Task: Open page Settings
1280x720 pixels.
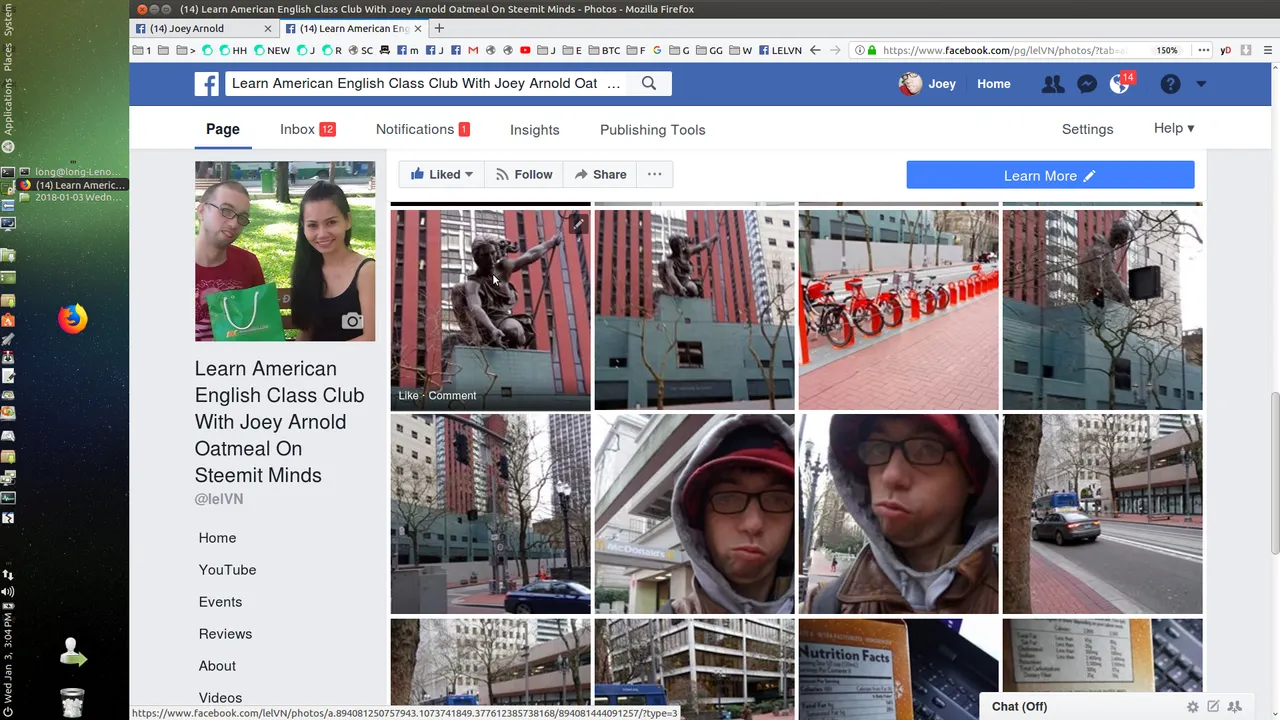Action: tap(1087, 129)
